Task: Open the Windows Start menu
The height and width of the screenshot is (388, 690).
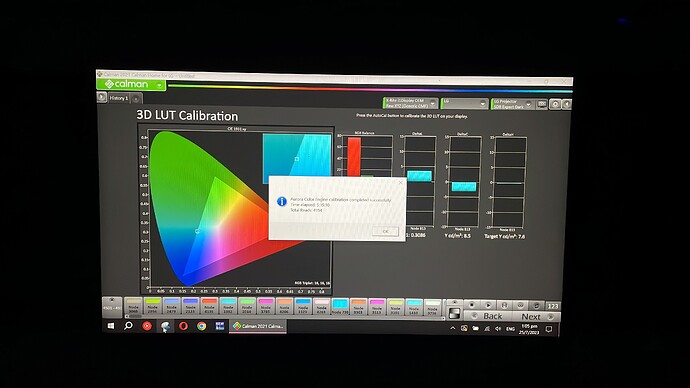Action: [x=111, y=326]
